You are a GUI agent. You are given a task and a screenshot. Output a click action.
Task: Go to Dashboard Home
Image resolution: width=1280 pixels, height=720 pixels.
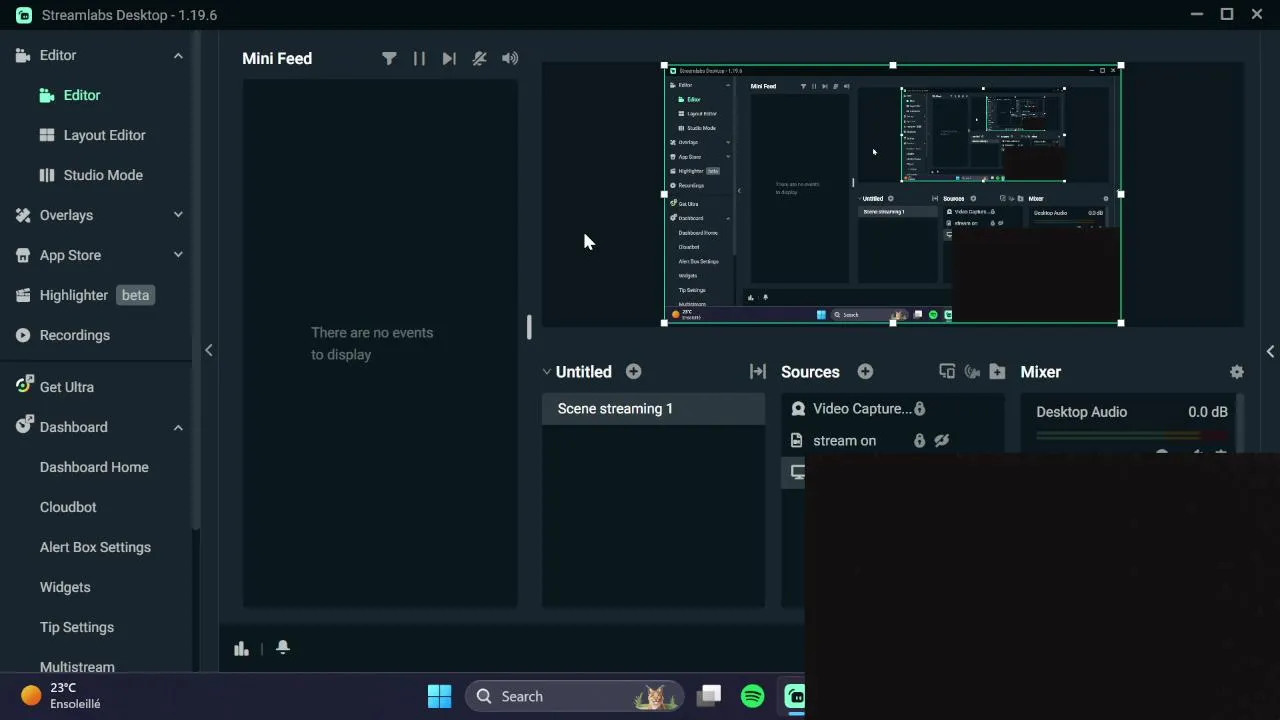pos(94,467)
